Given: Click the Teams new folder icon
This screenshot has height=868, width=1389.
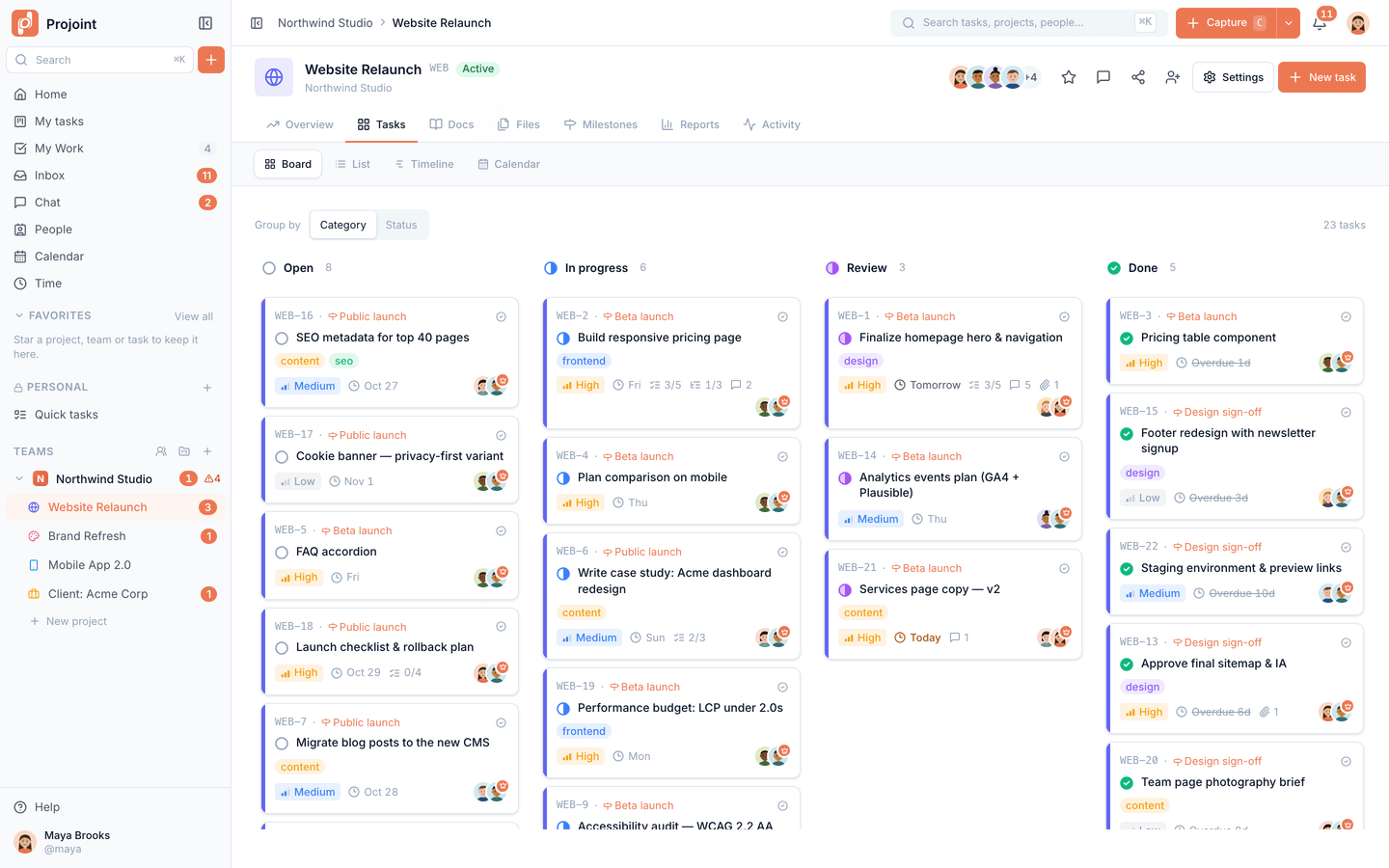Looking at the screenshot, I should pos(184,451).
